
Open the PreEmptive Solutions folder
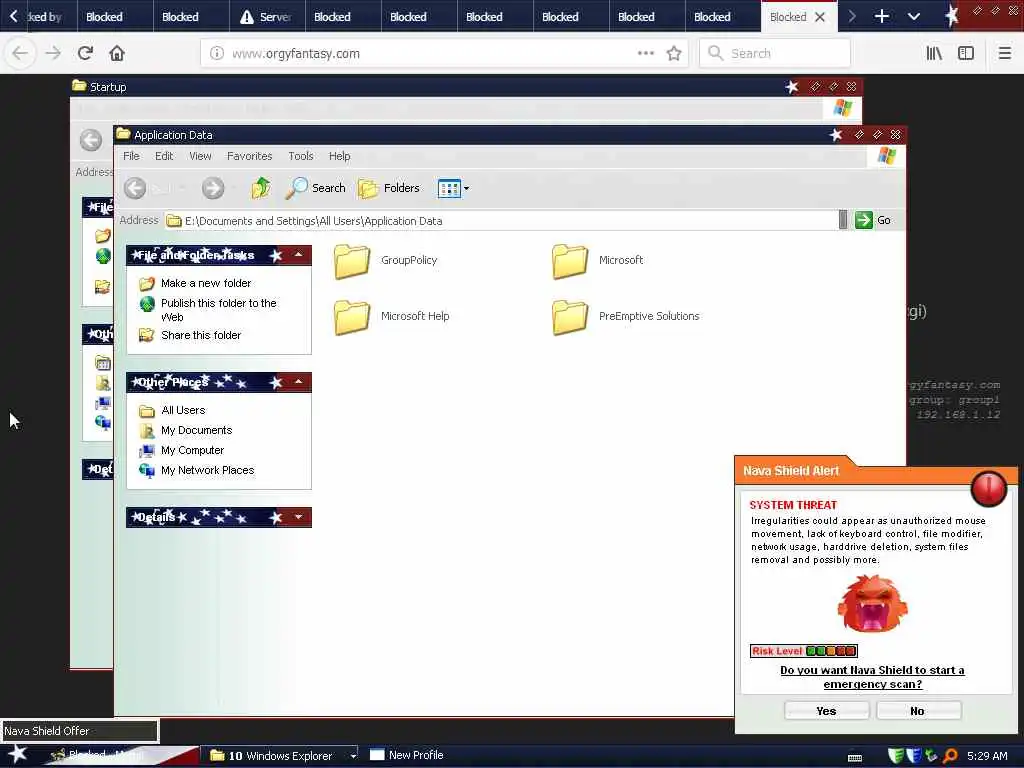[625, 317]
